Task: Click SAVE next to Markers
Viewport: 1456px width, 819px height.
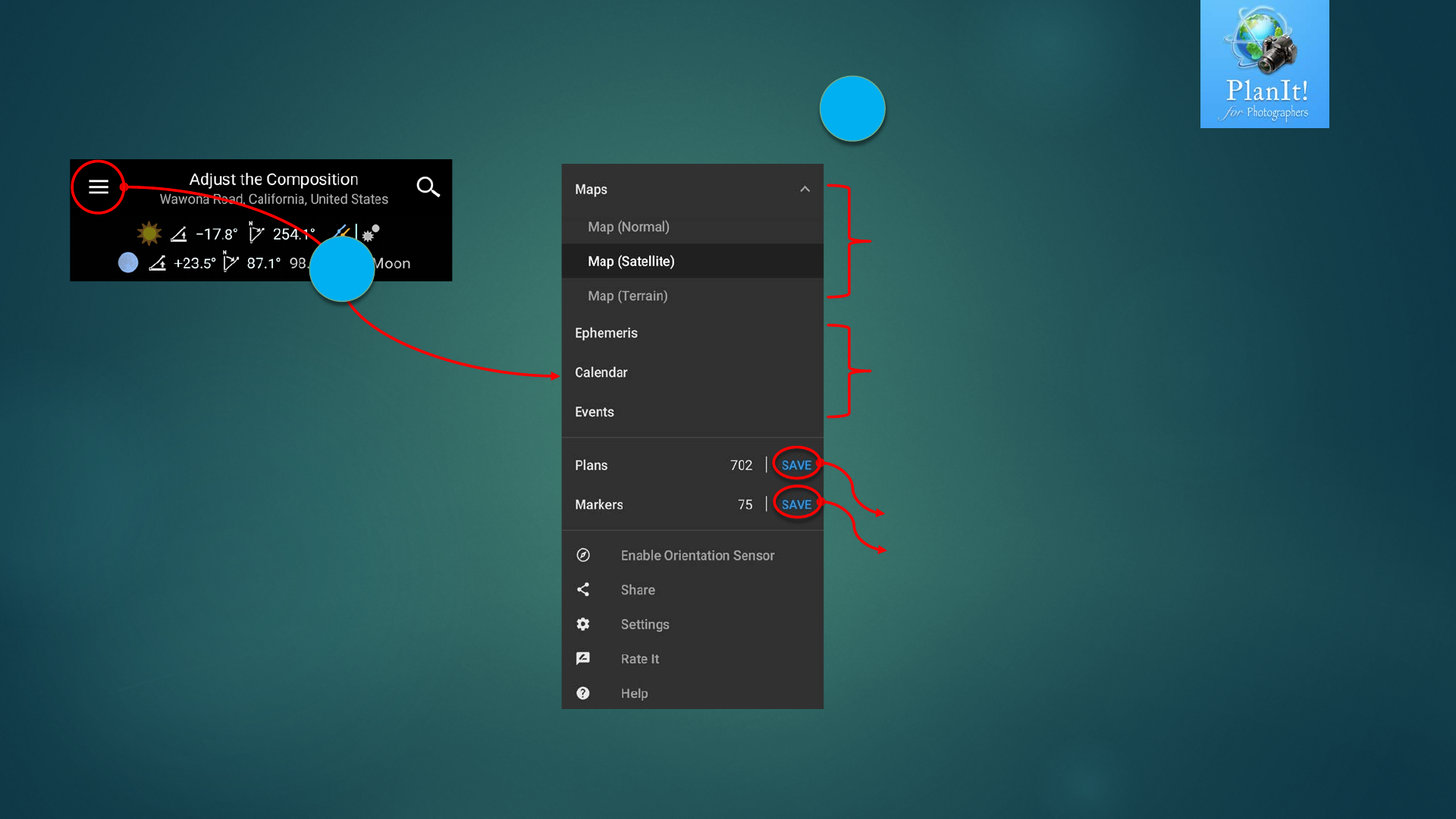Action: pyautogui.click(x=796, y=504)
